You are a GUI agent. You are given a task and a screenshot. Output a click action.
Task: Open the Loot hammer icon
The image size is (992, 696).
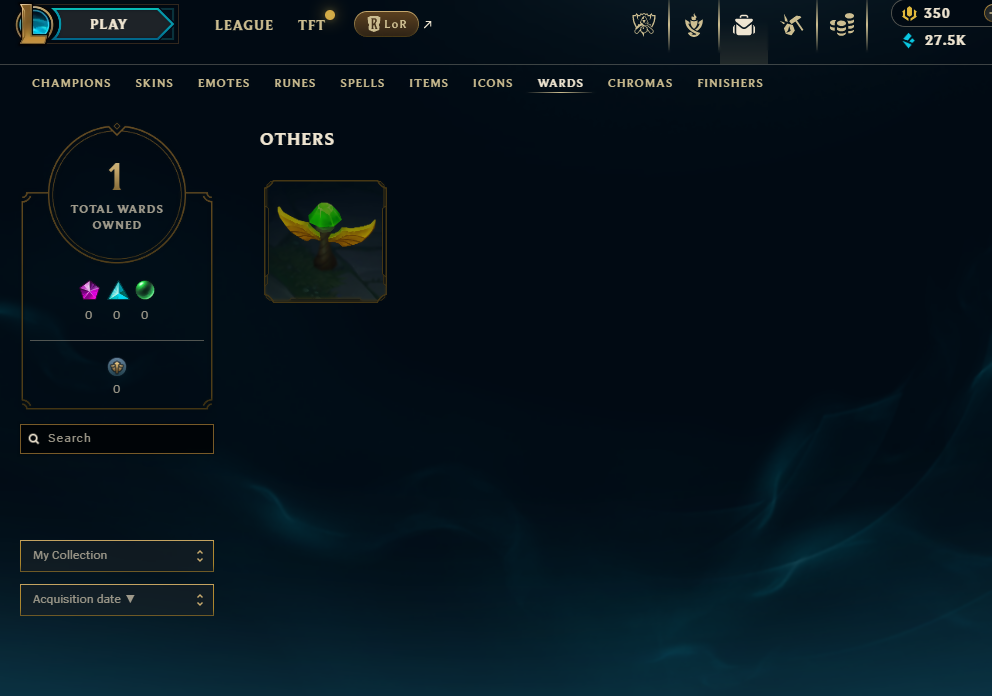tap(791, 25)
